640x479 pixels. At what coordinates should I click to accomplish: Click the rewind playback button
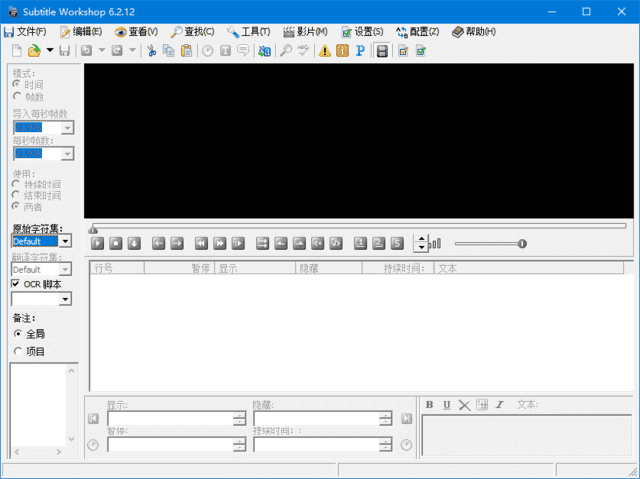pyautogui.click(x=201, y=244)
